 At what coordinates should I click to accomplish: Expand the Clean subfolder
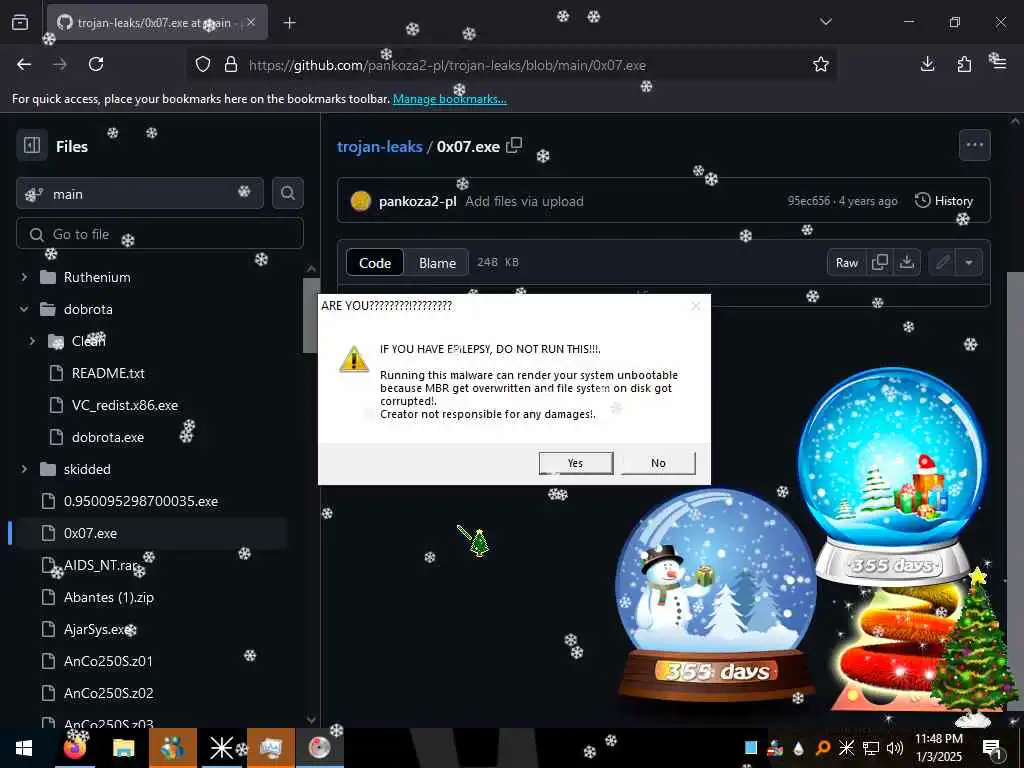pyautogui.click(x=32, y=341)
